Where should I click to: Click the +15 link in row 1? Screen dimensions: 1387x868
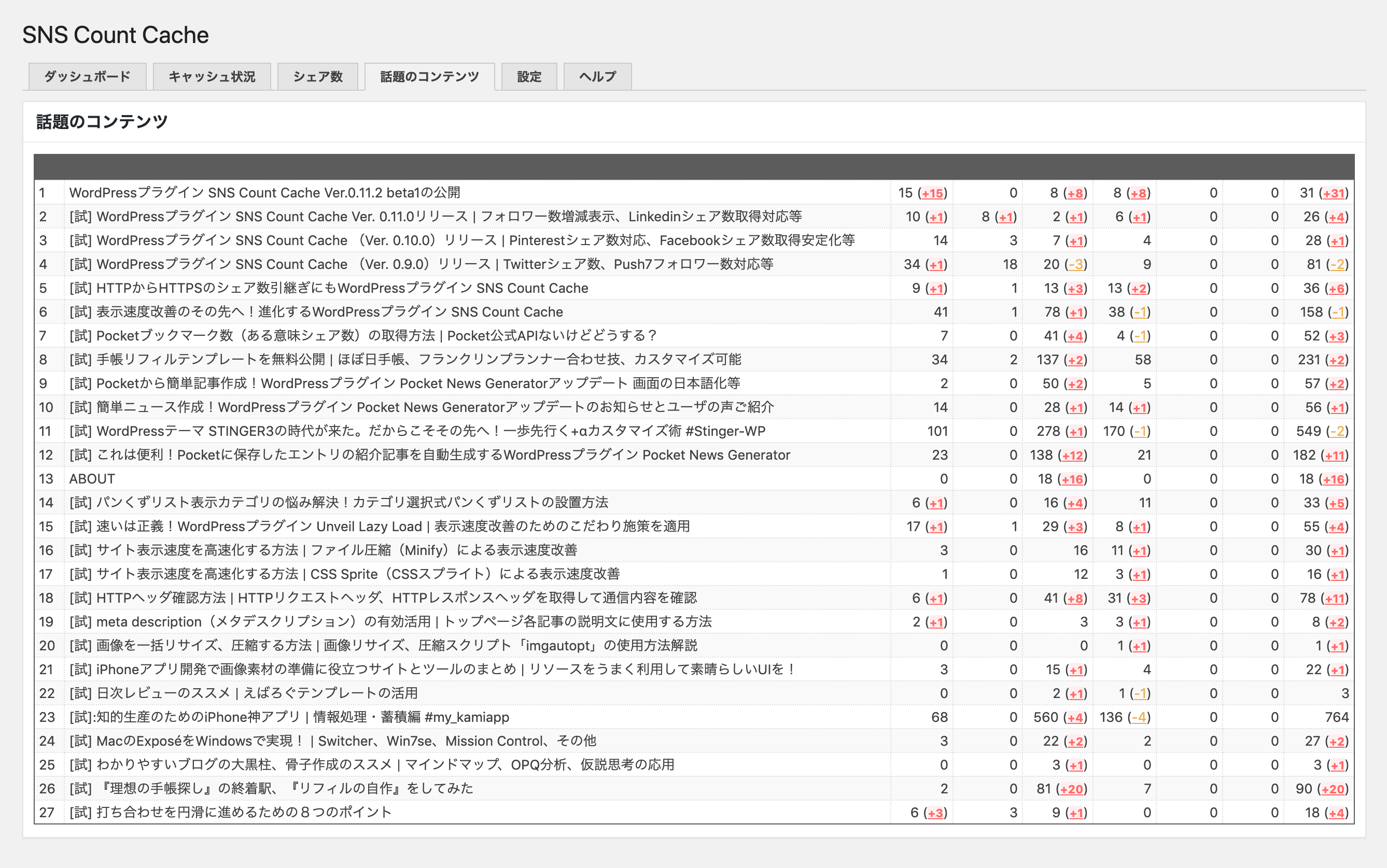coord(932,193)
